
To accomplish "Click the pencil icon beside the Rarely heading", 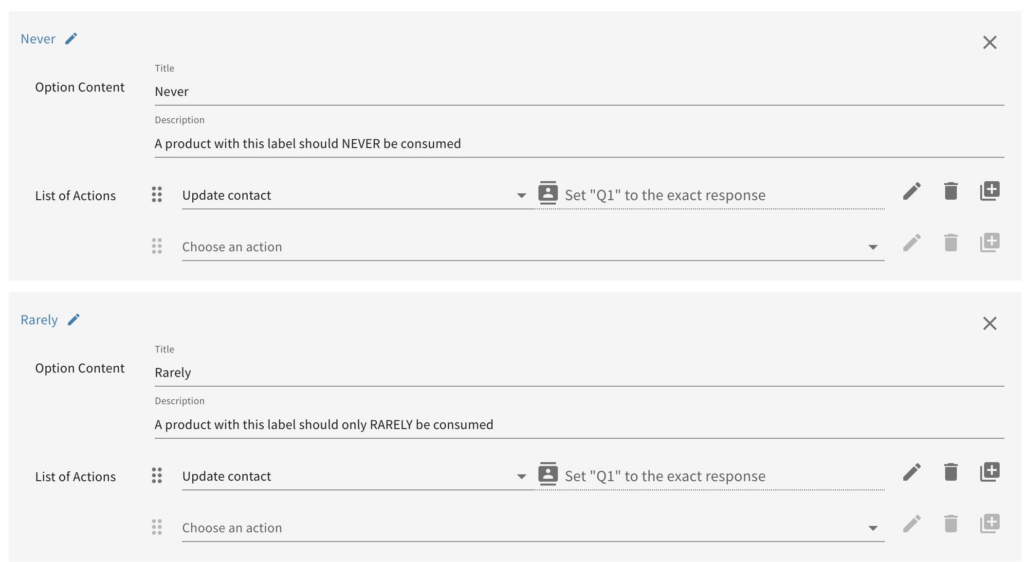I will [x=74, y=320].
